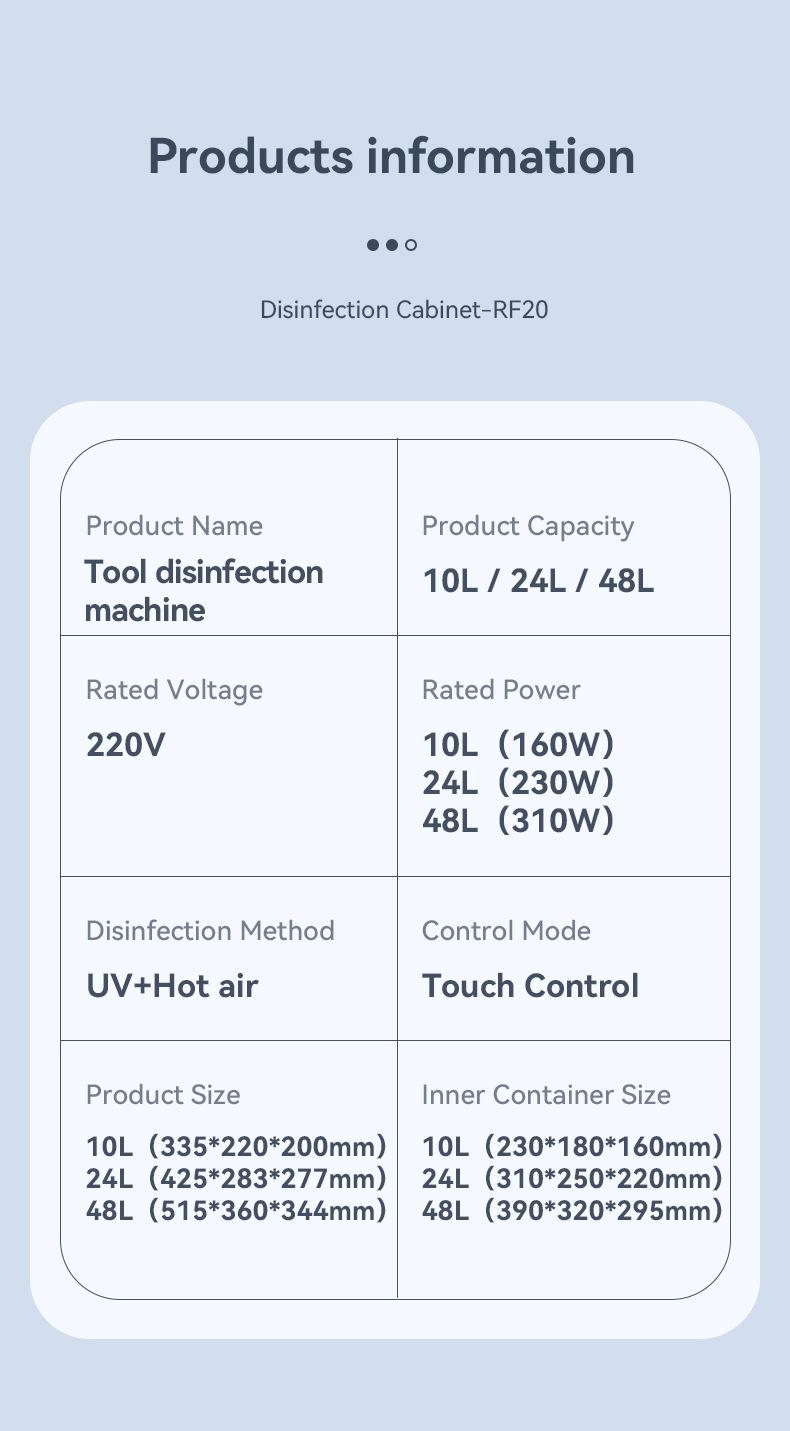Click the Disinfection Method label

[210, 931]
